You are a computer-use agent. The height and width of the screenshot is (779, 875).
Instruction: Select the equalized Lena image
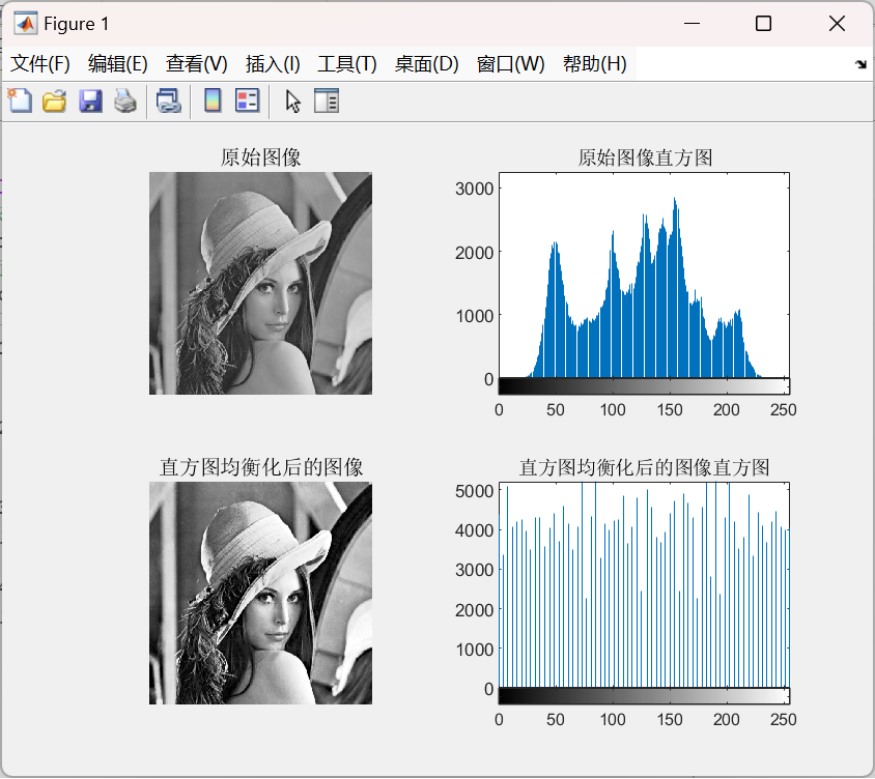[x=260, y=593]
